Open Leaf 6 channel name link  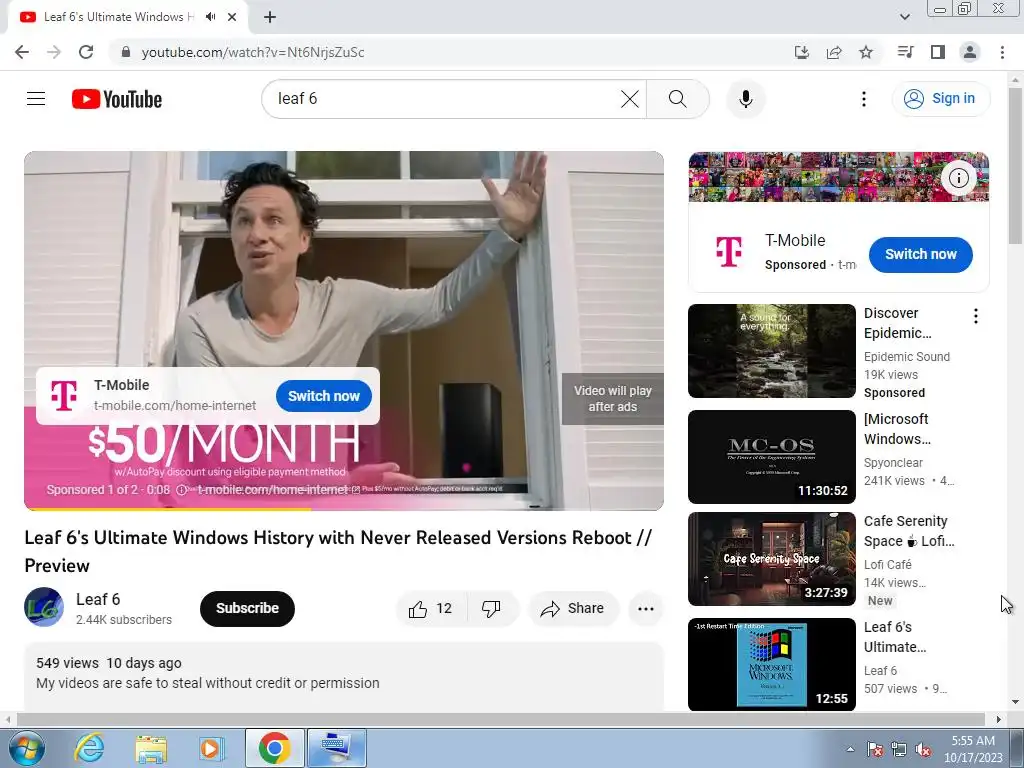98,600
